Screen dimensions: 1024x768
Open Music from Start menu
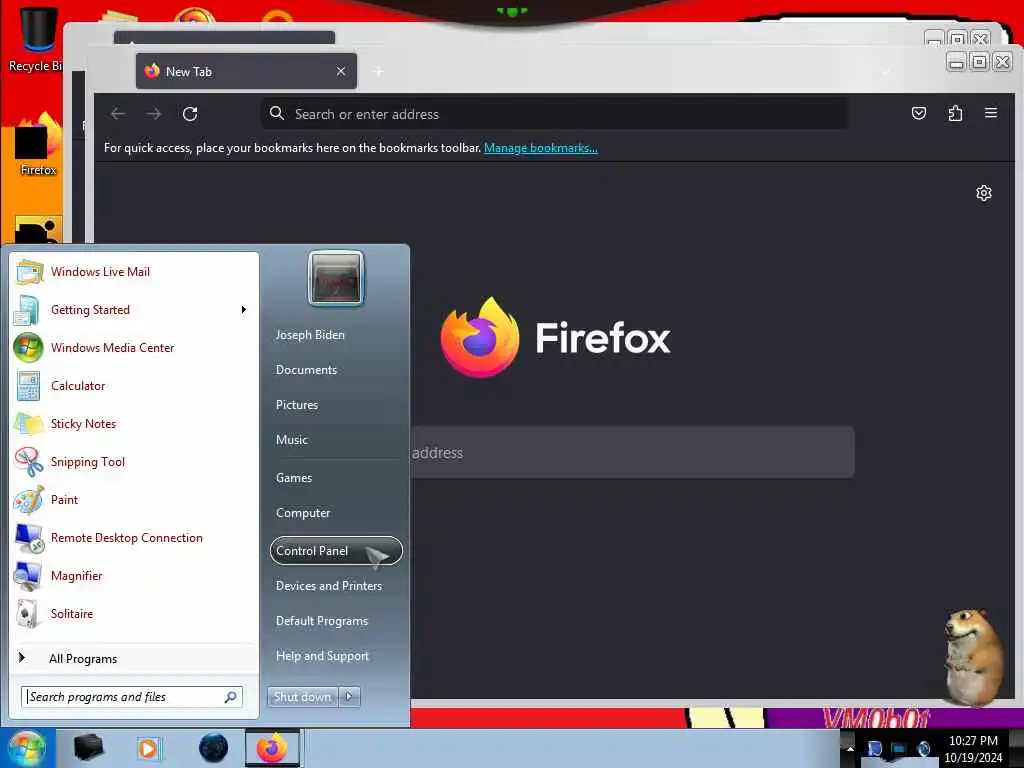pyautogui.click(x=292, y=440)
